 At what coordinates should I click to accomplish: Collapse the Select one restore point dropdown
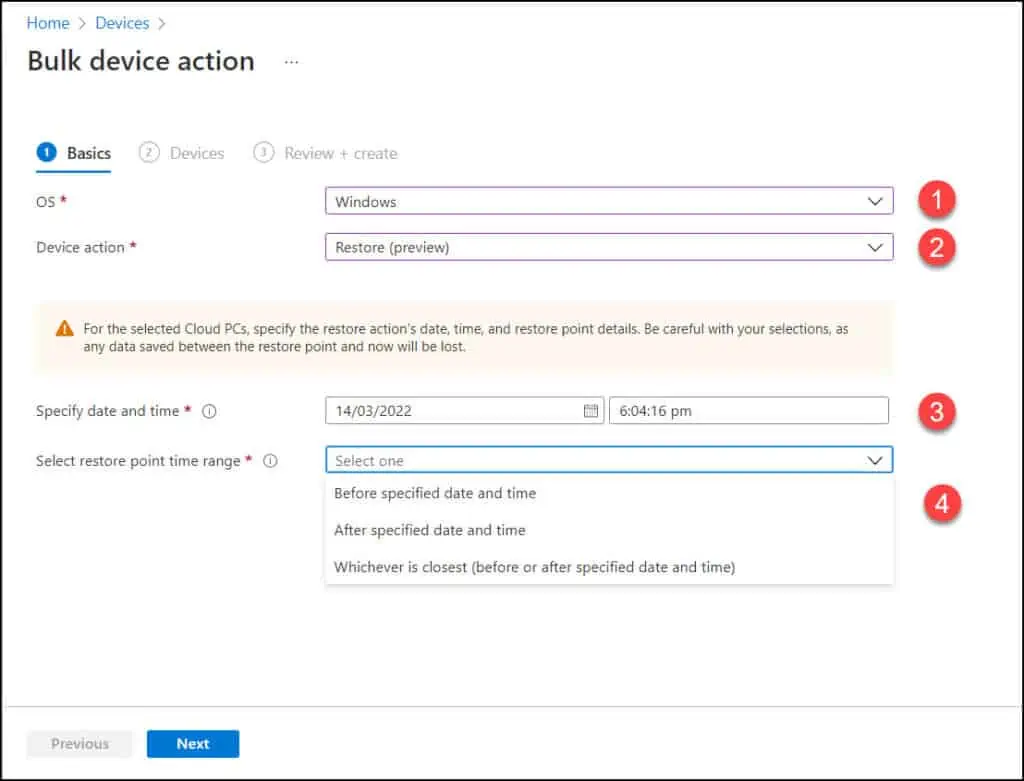pyautogui.click(x=609, y=460)
